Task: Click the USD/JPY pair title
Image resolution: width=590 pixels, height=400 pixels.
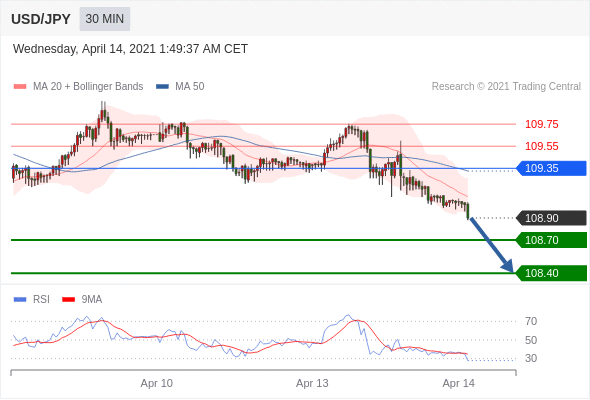Action: (x=41, y=19)
